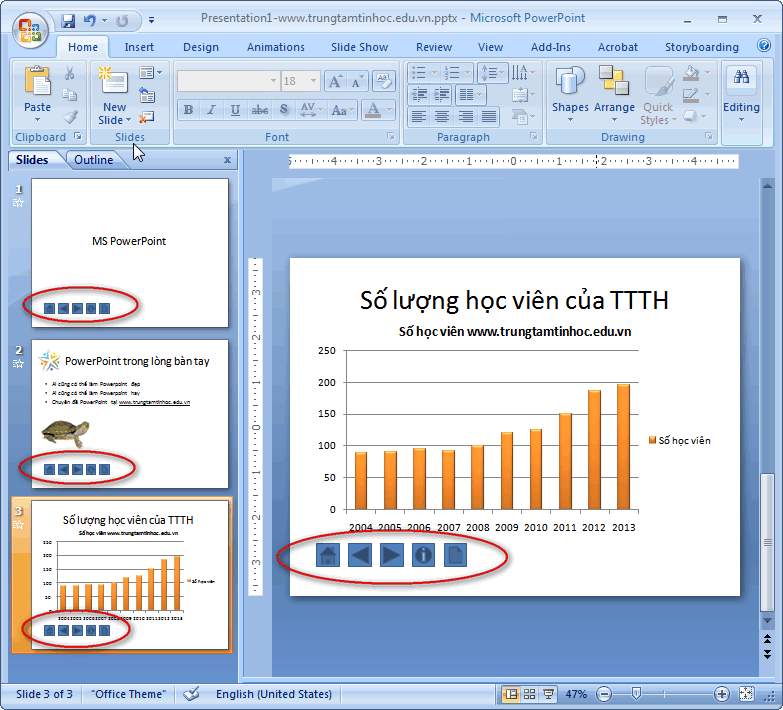Click the Information action button on slide
783x710 pixels.
coord(423,555)
